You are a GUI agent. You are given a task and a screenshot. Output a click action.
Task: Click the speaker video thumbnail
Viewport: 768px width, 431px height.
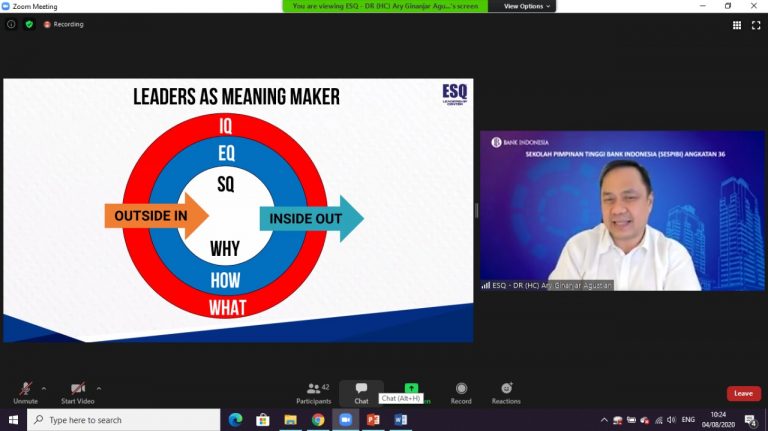(x=621, y=211)
